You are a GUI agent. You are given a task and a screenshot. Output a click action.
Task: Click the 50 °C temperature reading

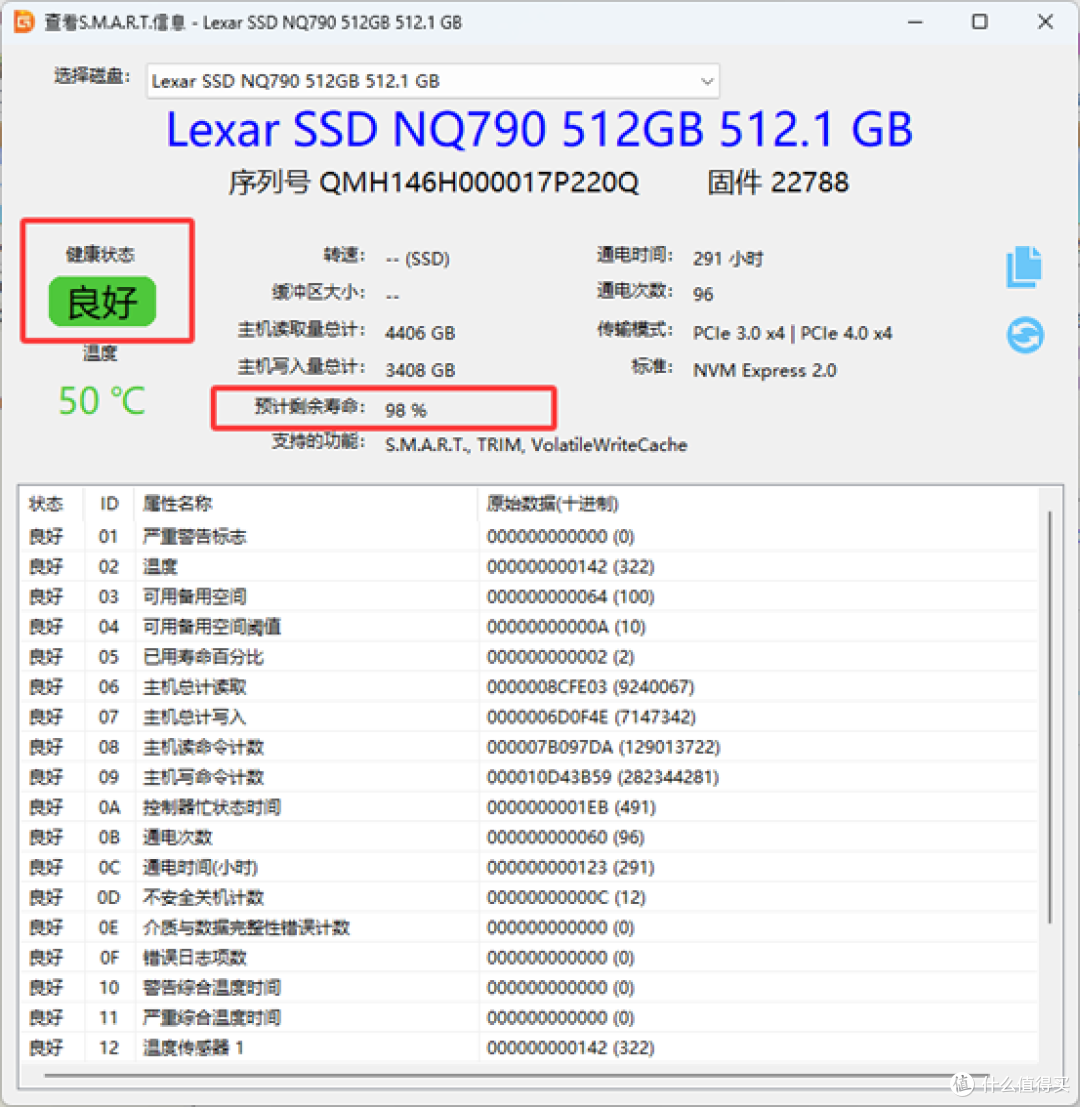(102, 401)
